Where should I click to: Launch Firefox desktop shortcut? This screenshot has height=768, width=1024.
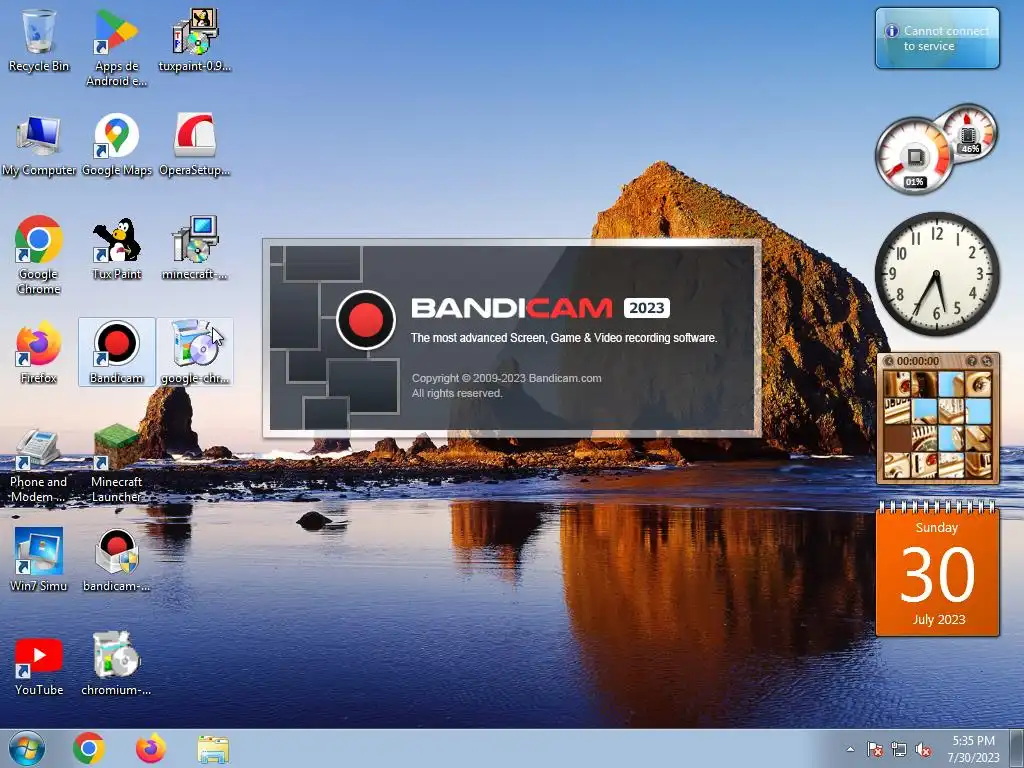tap(39, 351)
